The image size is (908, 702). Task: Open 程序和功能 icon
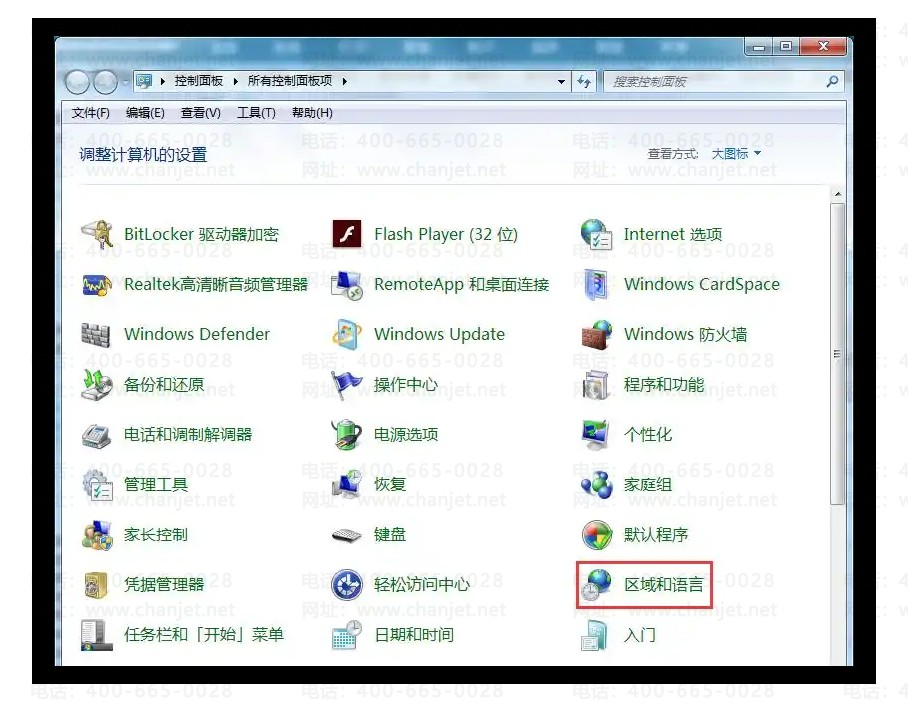(596, 385)
